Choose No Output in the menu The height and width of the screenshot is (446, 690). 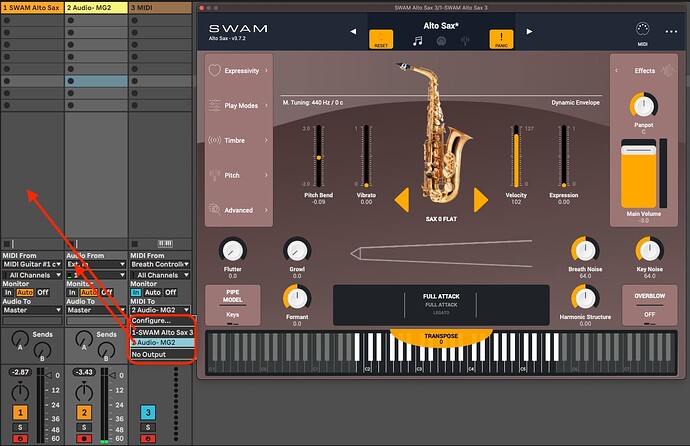click(x=162, y=354)
